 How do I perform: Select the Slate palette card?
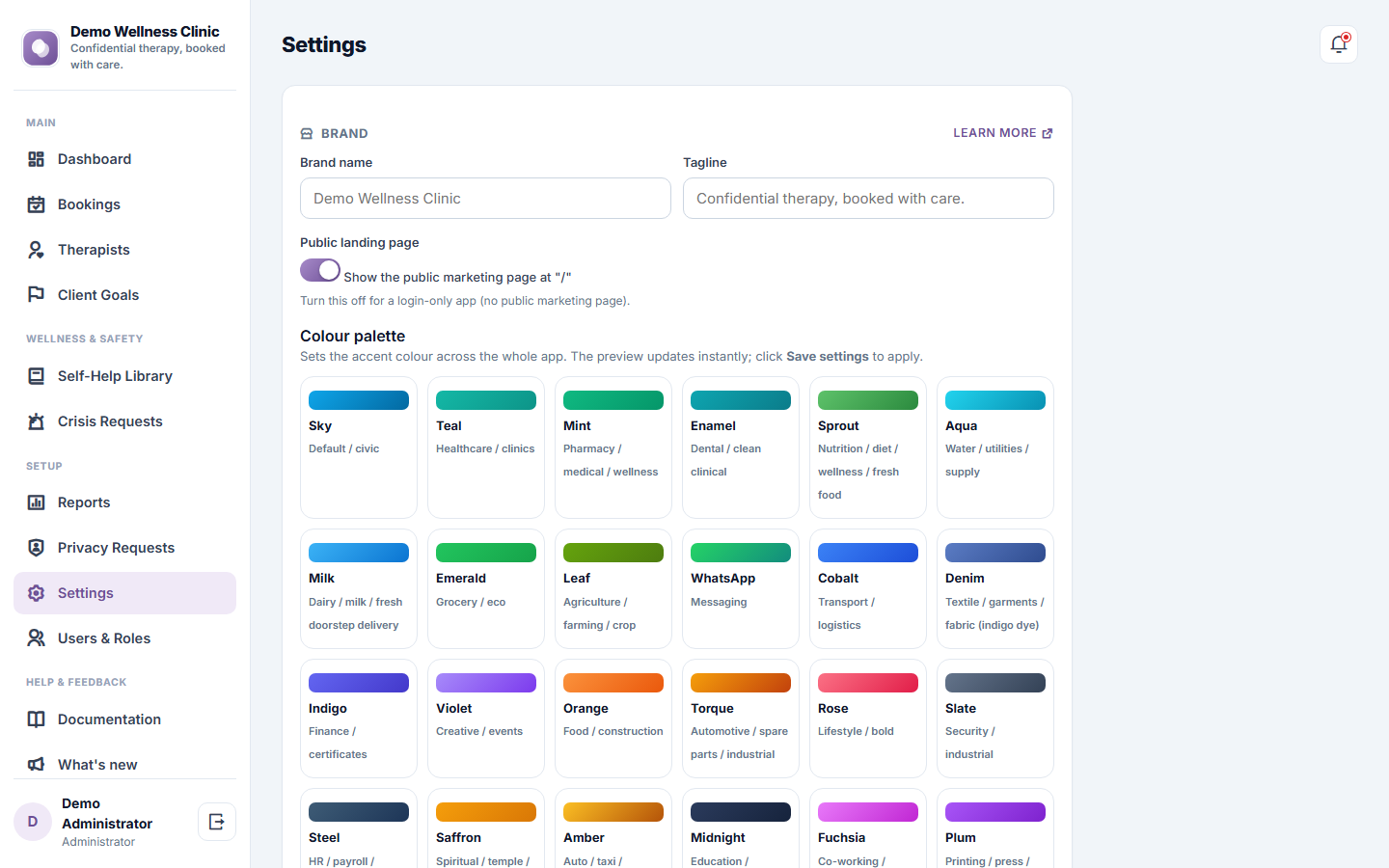coord(995,719)
